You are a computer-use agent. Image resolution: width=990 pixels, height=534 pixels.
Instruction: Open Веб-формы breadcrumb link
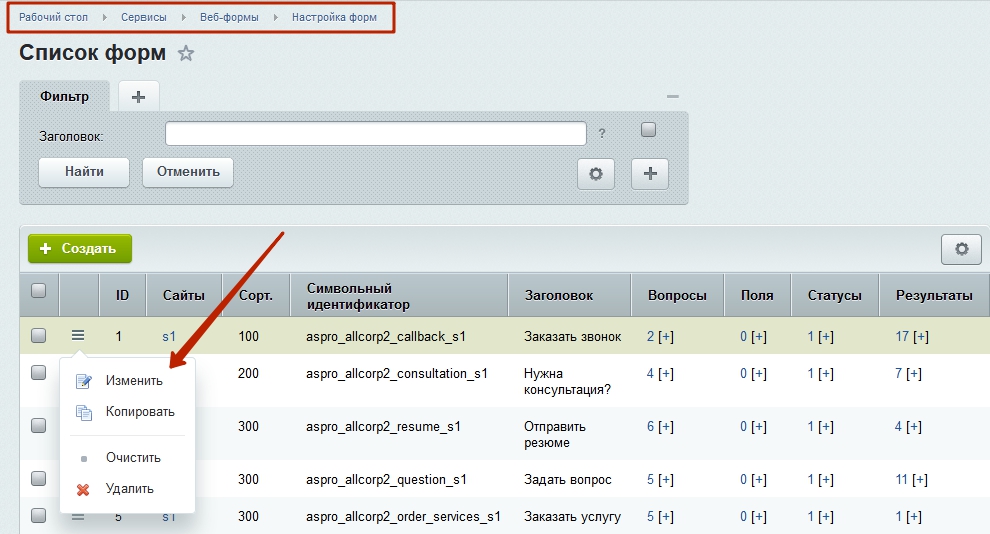tap(229, 17)
